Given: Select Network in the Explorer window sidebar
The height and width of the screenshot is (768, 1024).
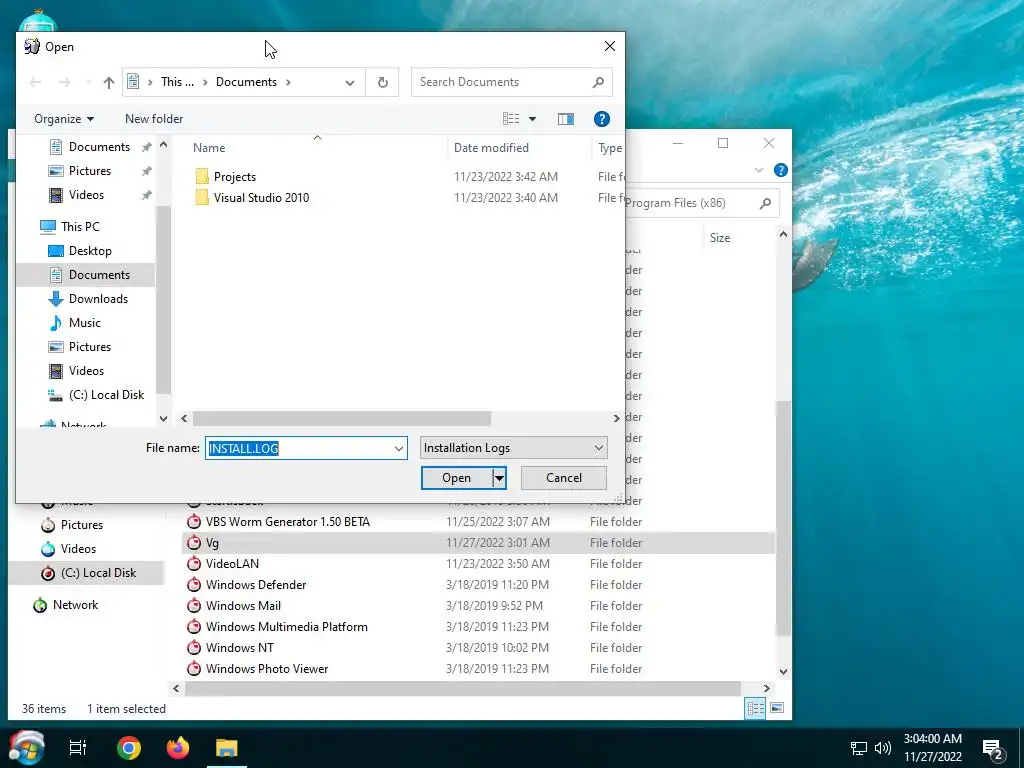Looking at the screenshot, I should (75, 605).
